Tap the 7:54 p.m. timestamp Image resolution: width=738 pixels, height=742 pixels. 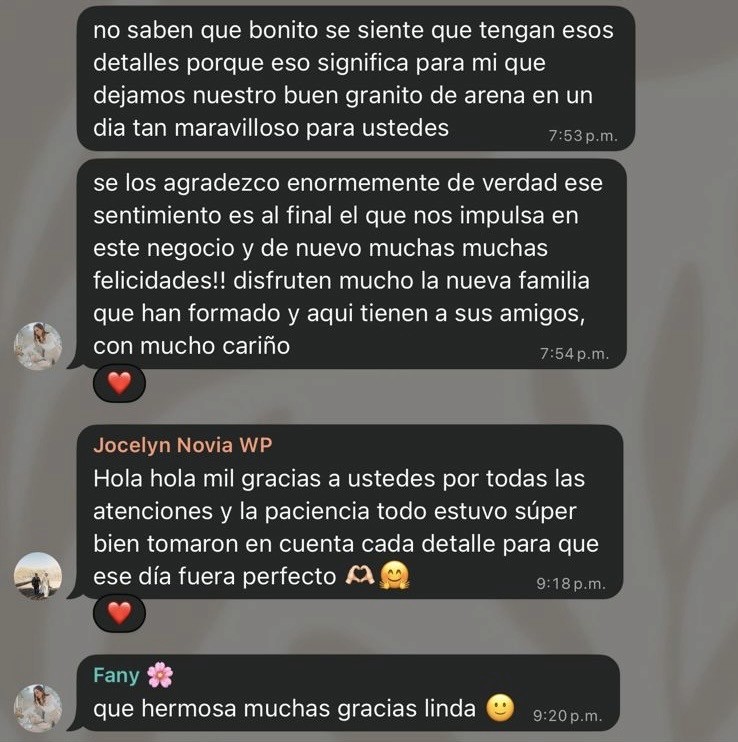point(574,353)
